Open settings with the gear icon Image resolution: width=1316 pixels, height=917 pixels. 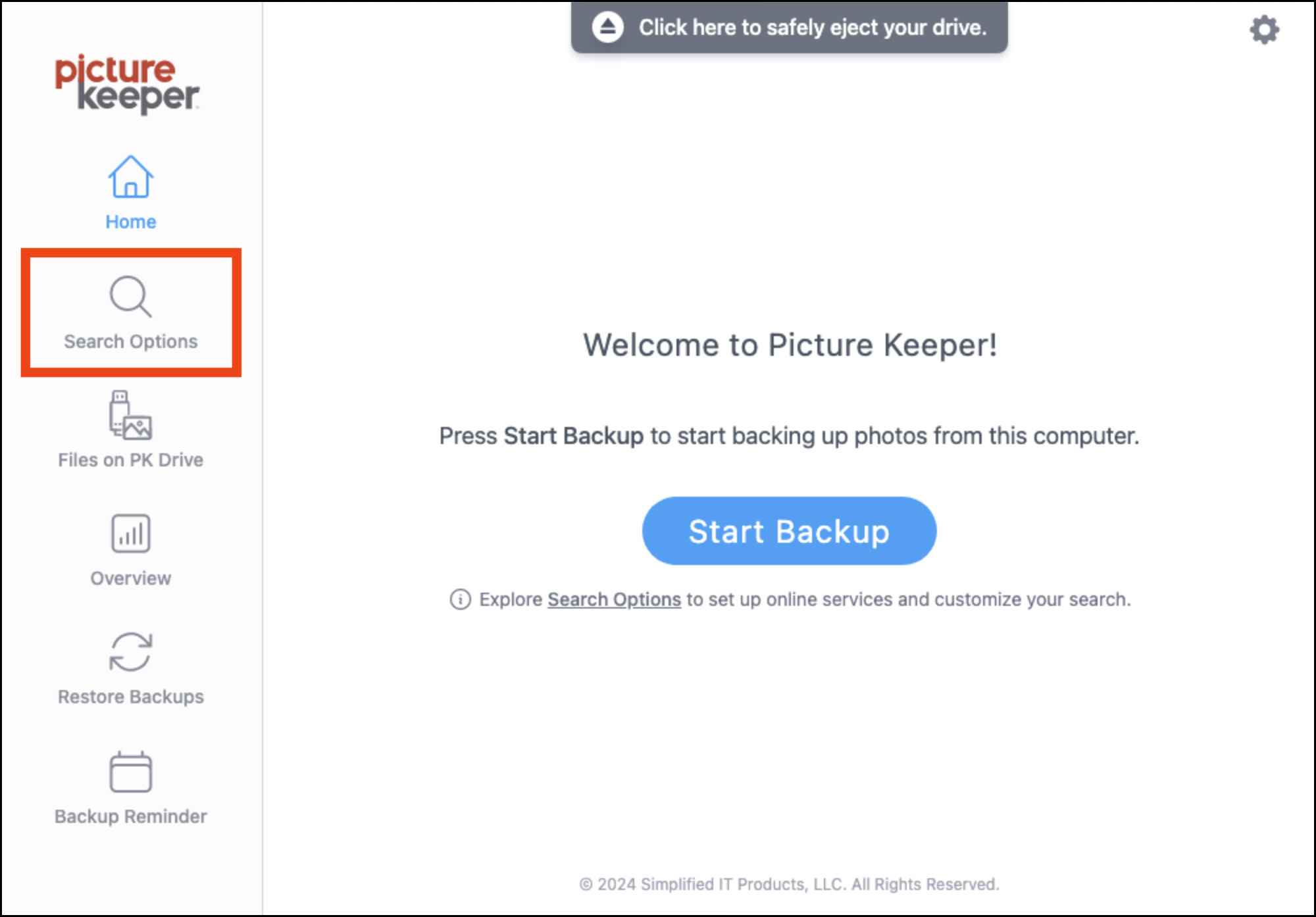1264,30
